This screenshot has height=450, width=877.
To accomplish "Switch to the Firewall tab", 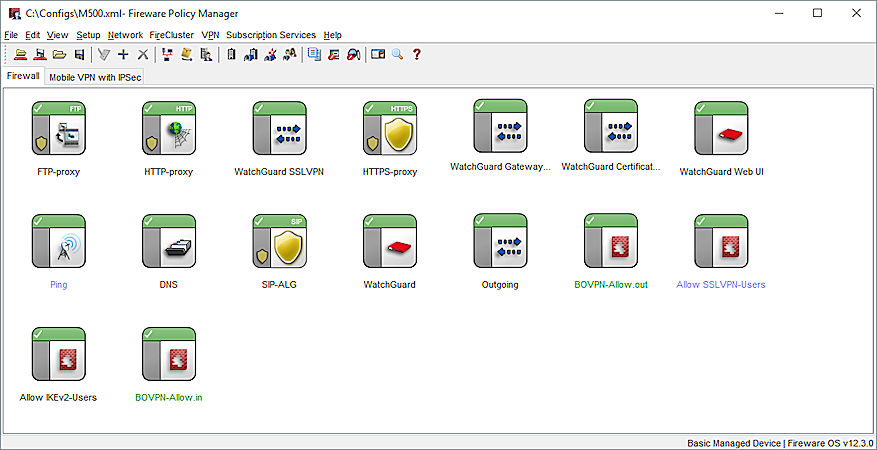I will 23,76.
